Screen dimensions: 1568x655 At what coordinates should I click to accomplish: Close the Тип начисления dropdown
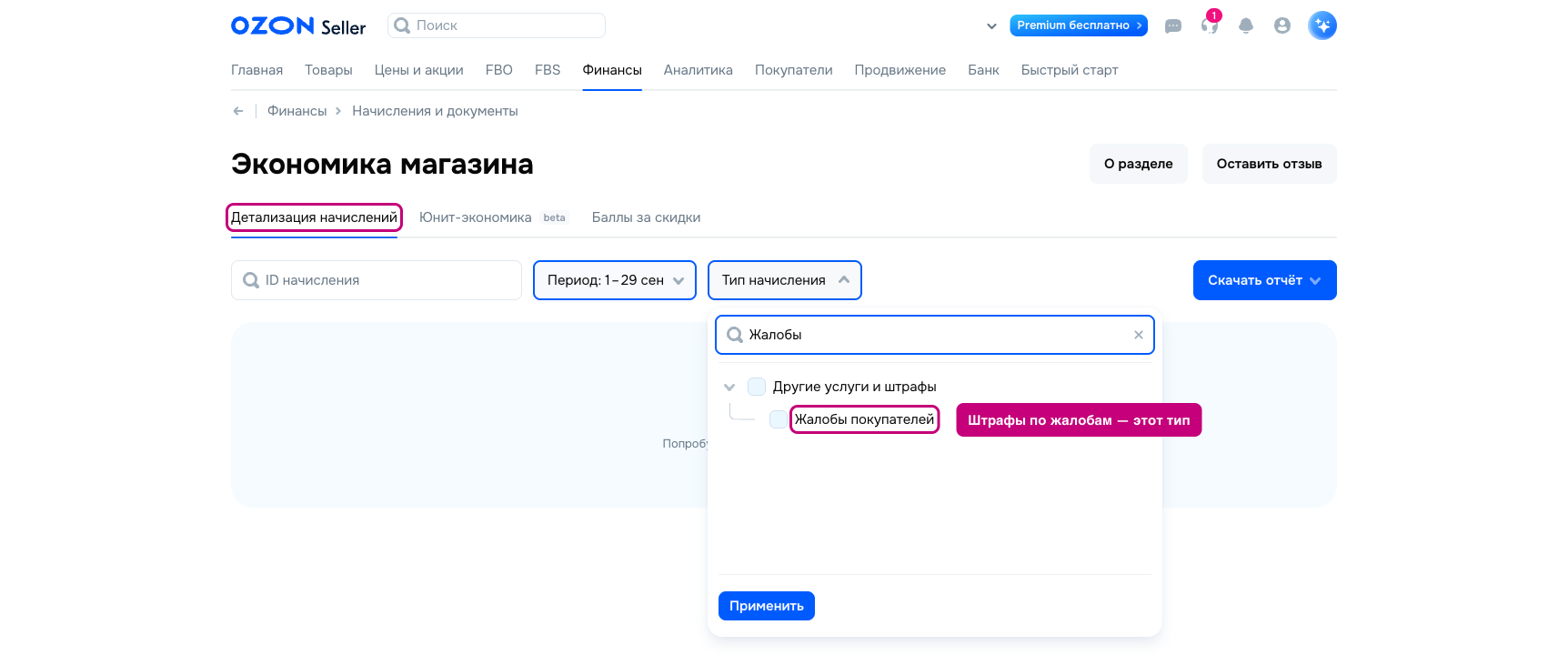coord(785,280)
